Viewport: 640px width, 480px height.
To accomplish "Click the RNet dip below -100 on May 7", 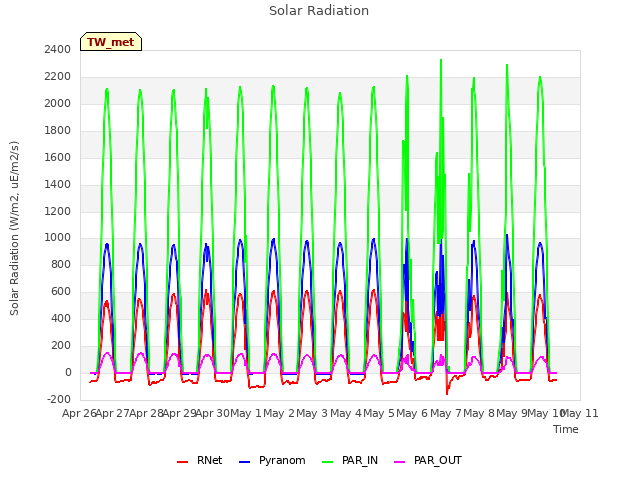I will 447,393.
